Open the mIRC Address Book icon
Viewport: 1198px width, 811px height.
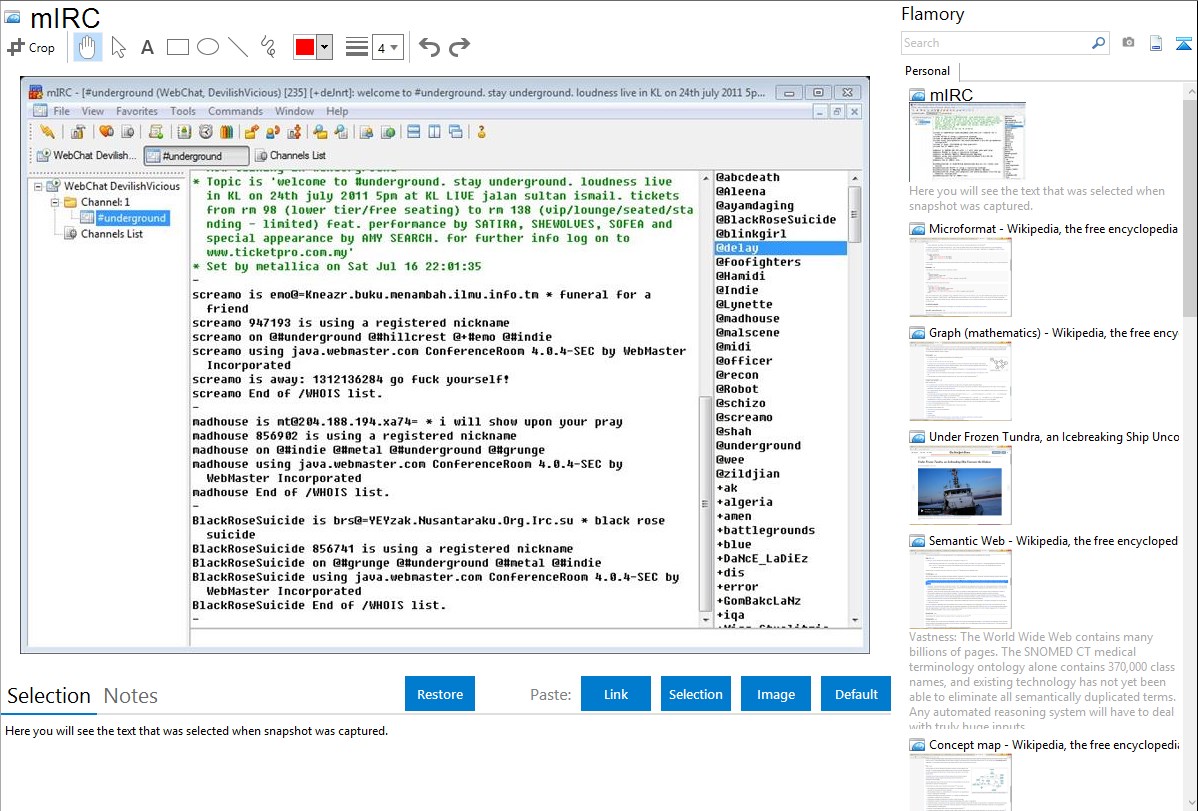click(x=184, y=132)
